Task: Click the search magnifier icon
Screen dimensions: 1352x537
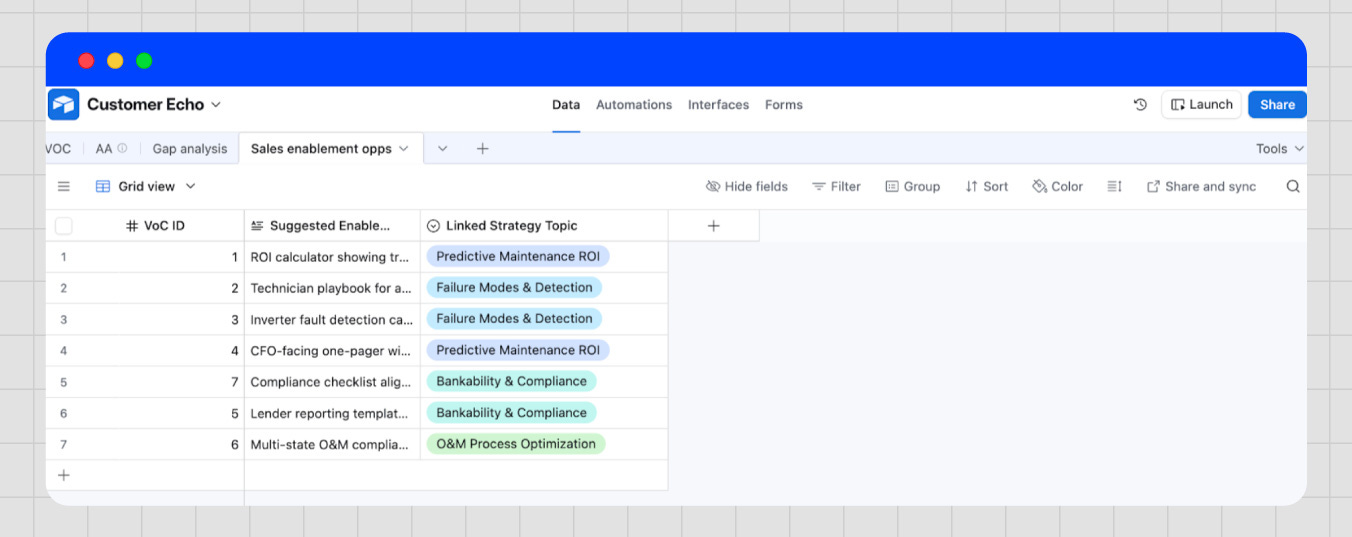Action: tap(1293, 186)
